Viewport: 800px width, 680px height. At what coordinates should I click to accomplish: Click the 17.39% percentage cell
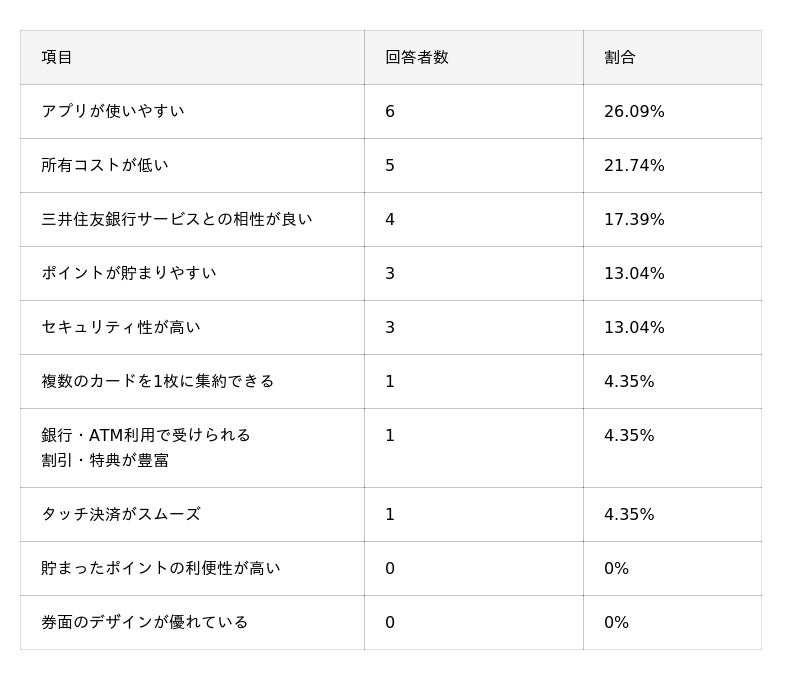point(634,219)
